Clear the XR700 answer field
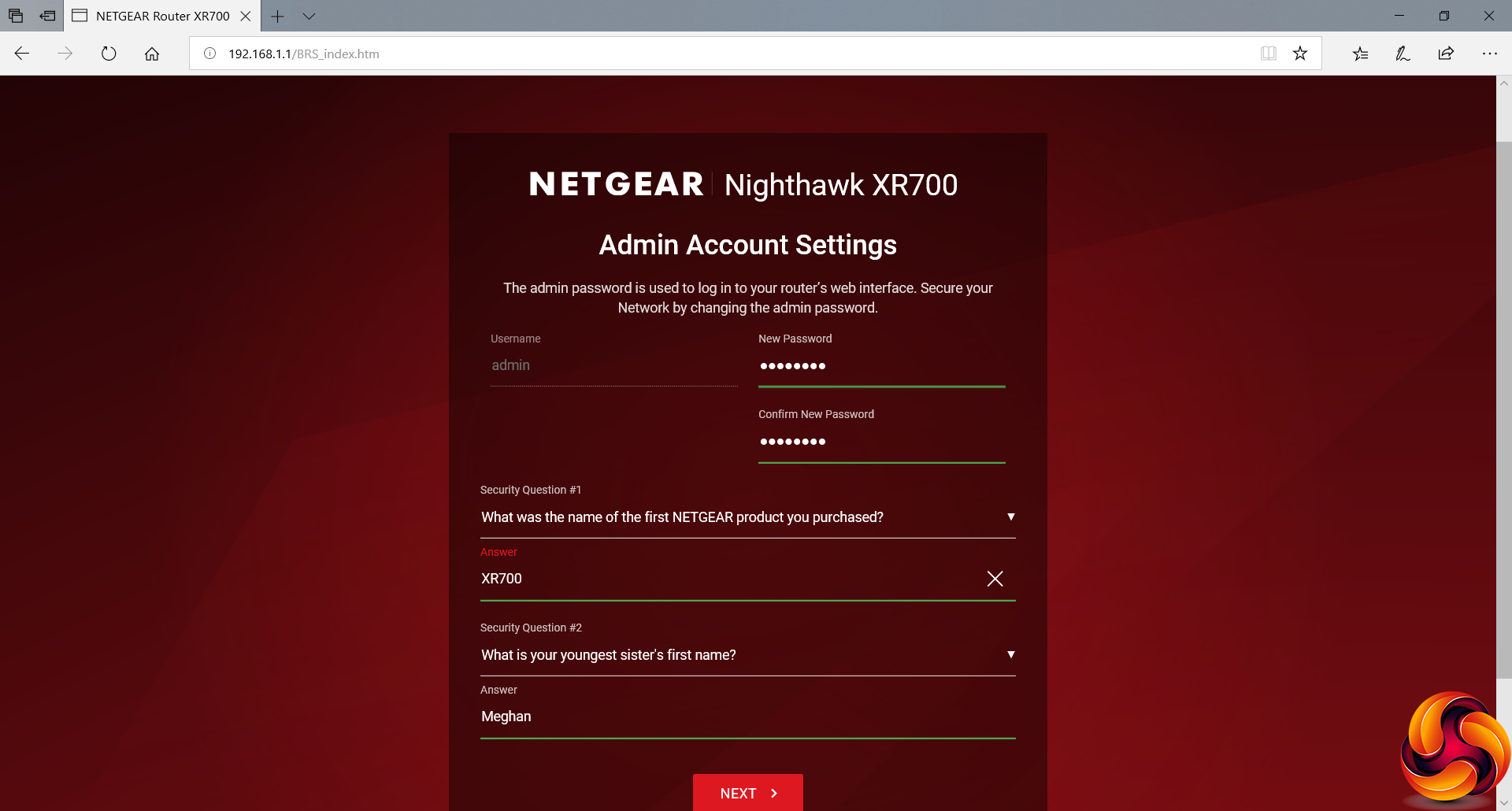The image size is (1512, 811). click(x=995, y=579)
